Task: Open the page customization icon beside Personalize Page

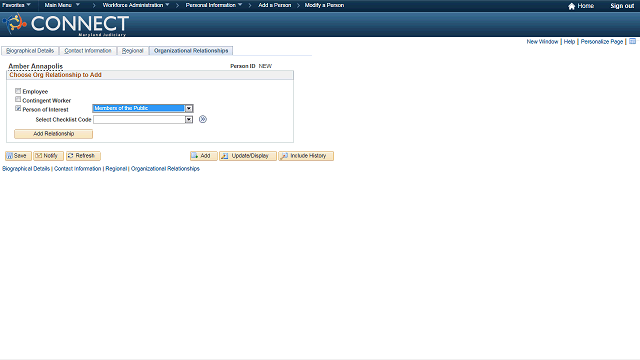Action: (x=632, y=42)
